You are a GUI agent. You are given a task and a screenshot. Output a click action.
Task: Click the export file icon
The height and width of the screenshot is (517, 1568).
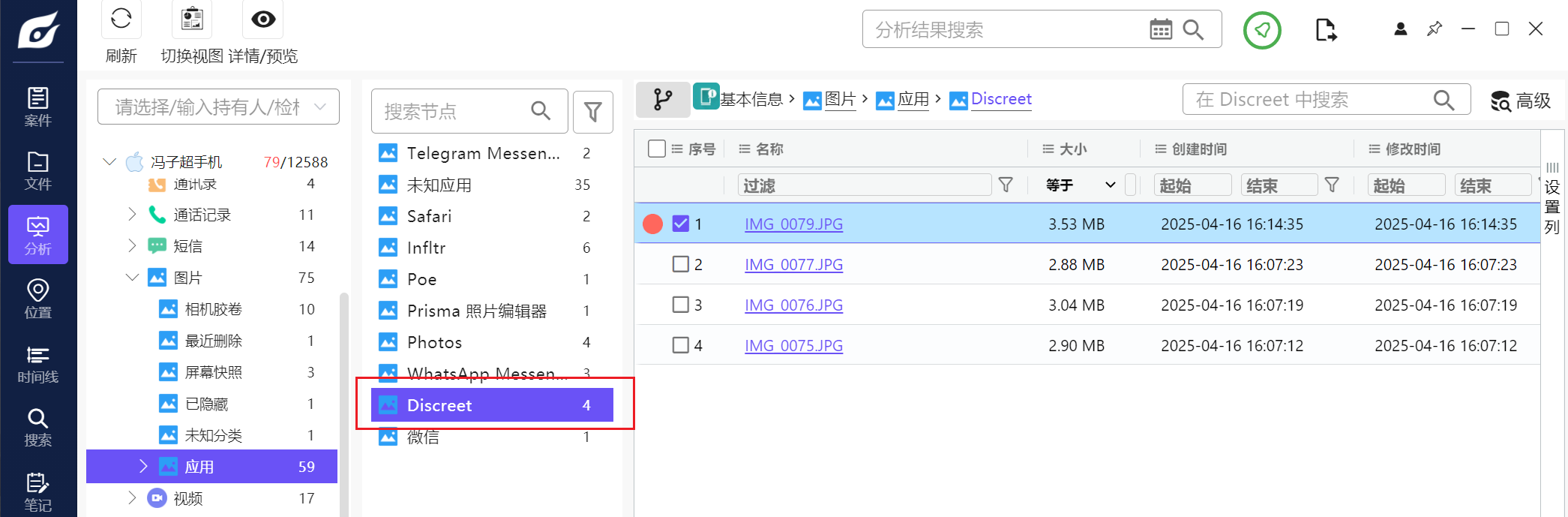[x=1326, y=31]
